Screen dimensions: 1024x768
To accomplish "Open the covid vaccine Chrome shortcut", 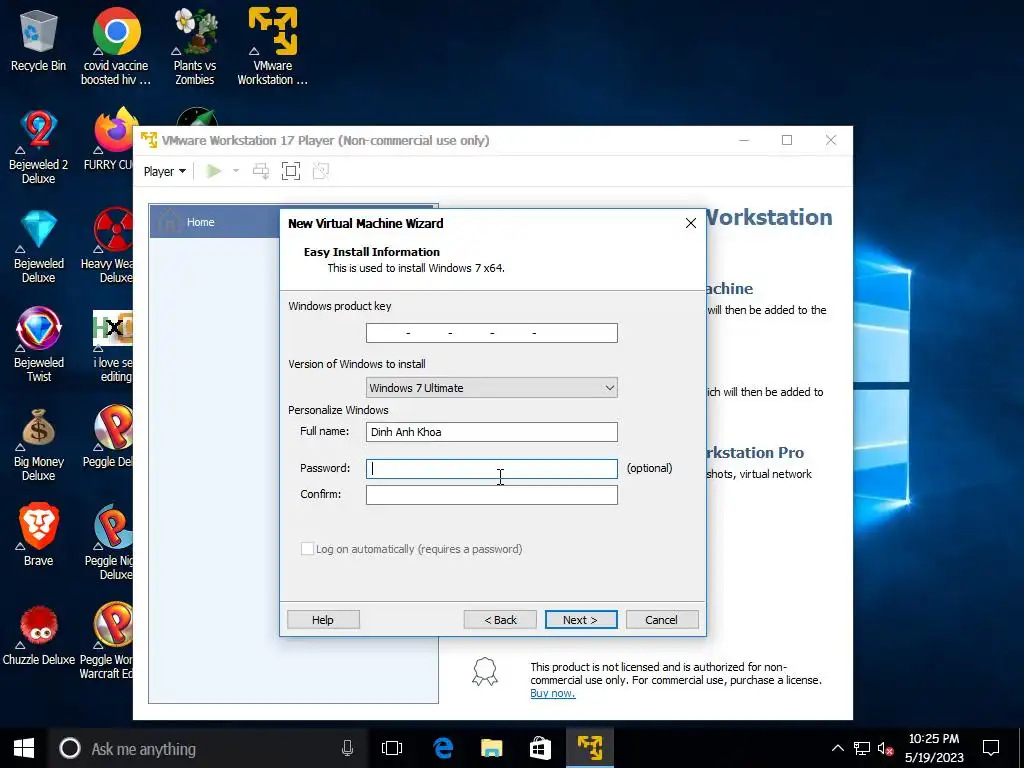I will point(116,47).
